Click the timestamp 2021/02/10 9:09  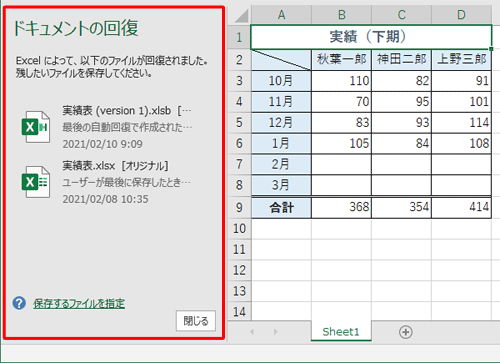pyautogui.click(x=103, y=144)
